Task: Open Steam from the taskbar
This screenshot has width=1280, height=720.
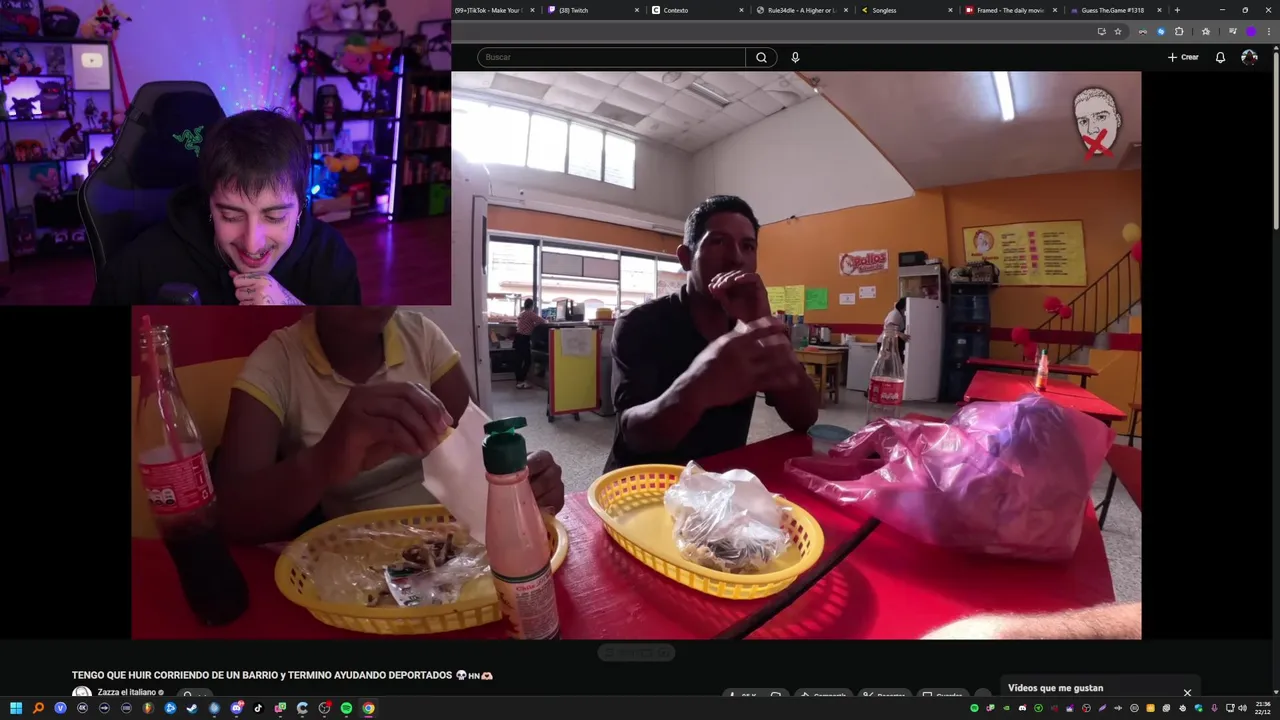Action: point(192,708)
